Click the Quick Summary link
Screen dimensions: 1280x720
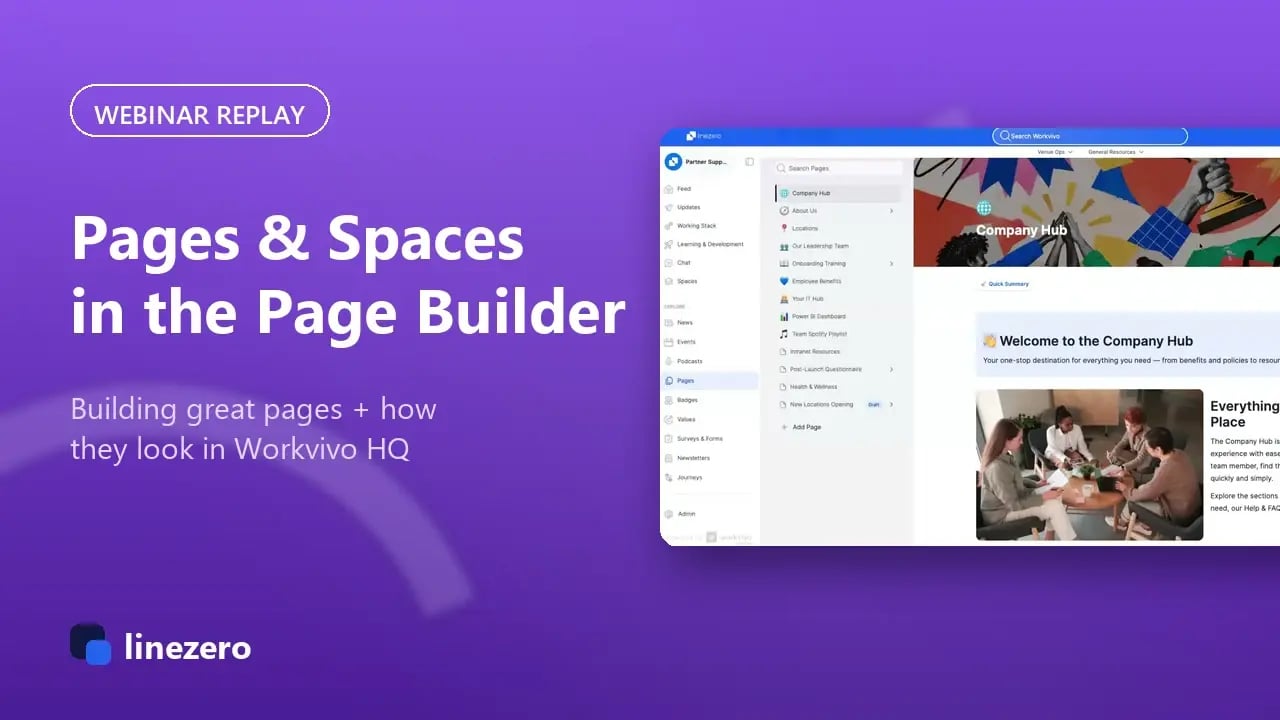[1005, 284]
